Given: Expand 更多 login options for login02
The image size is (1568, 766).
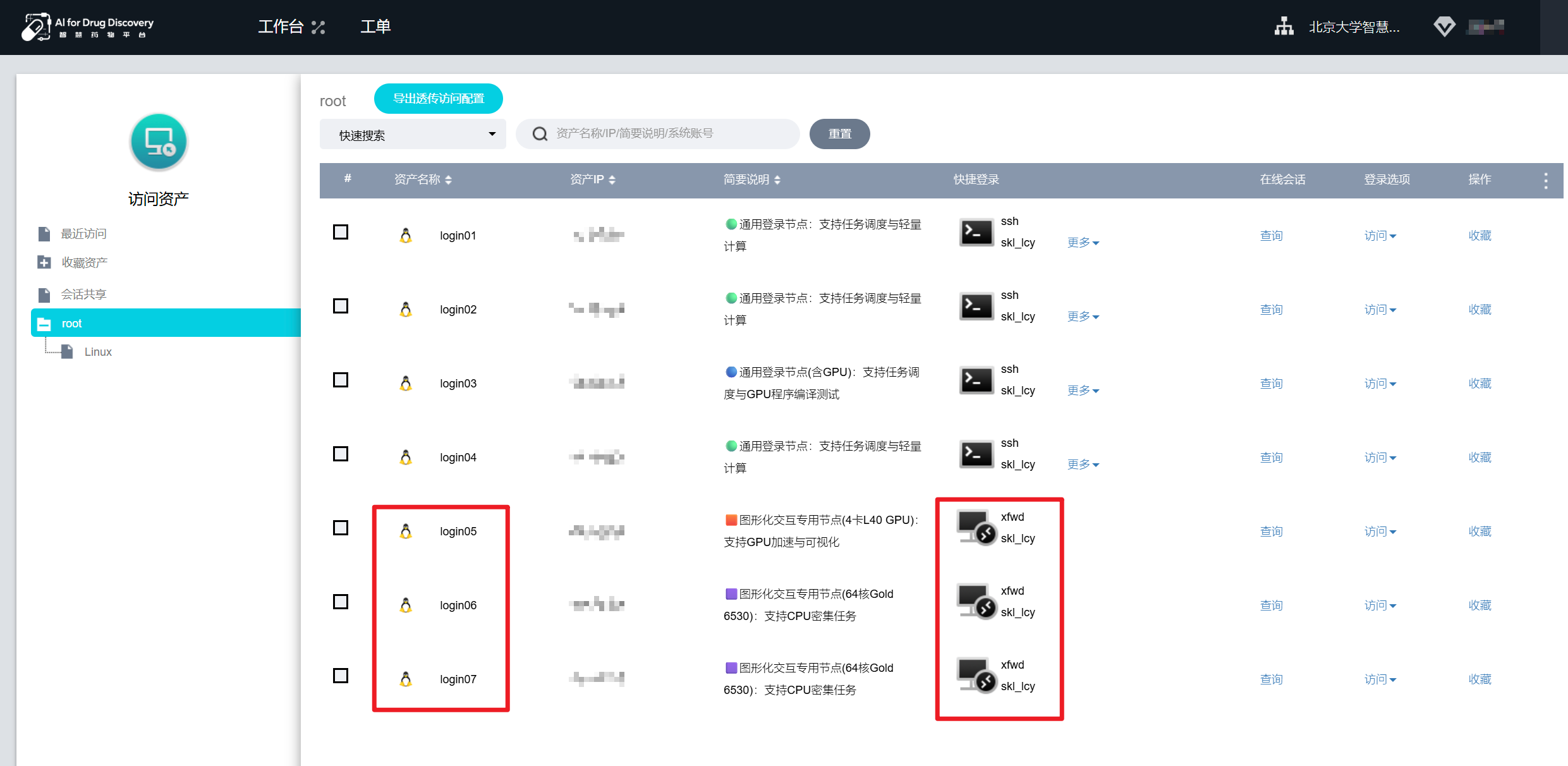Looking at the screenshot, I should pyautogui.click(x=1083, y=317).
